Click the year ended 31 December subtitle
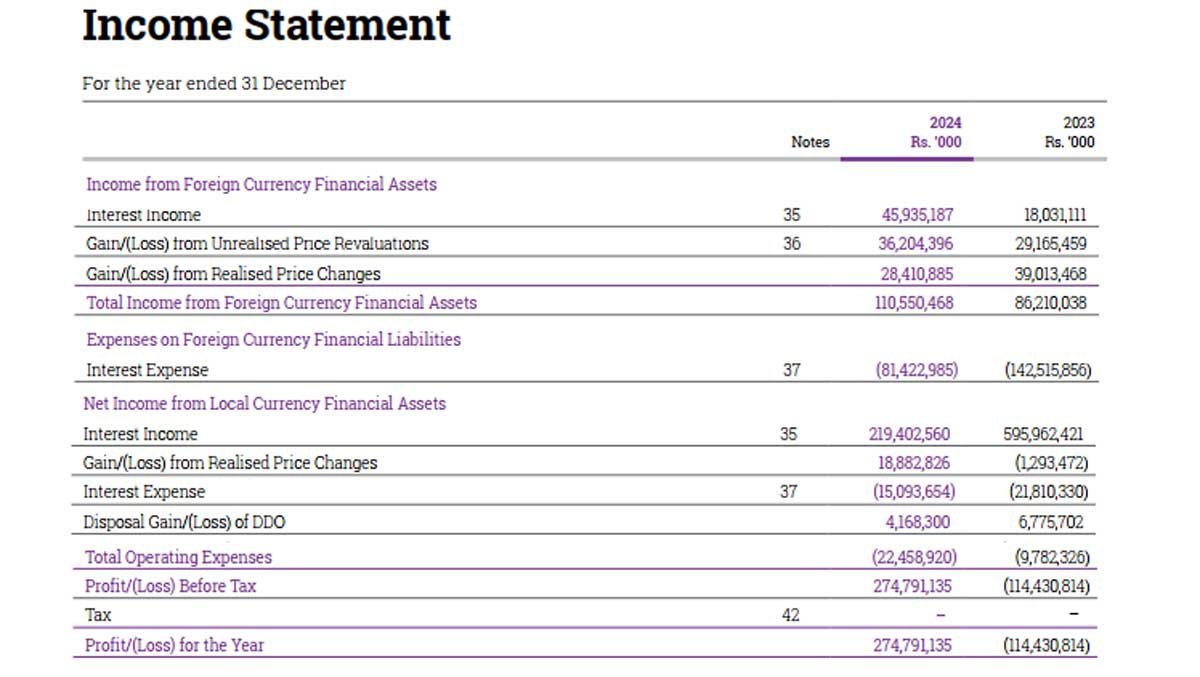 click(214, 84)
